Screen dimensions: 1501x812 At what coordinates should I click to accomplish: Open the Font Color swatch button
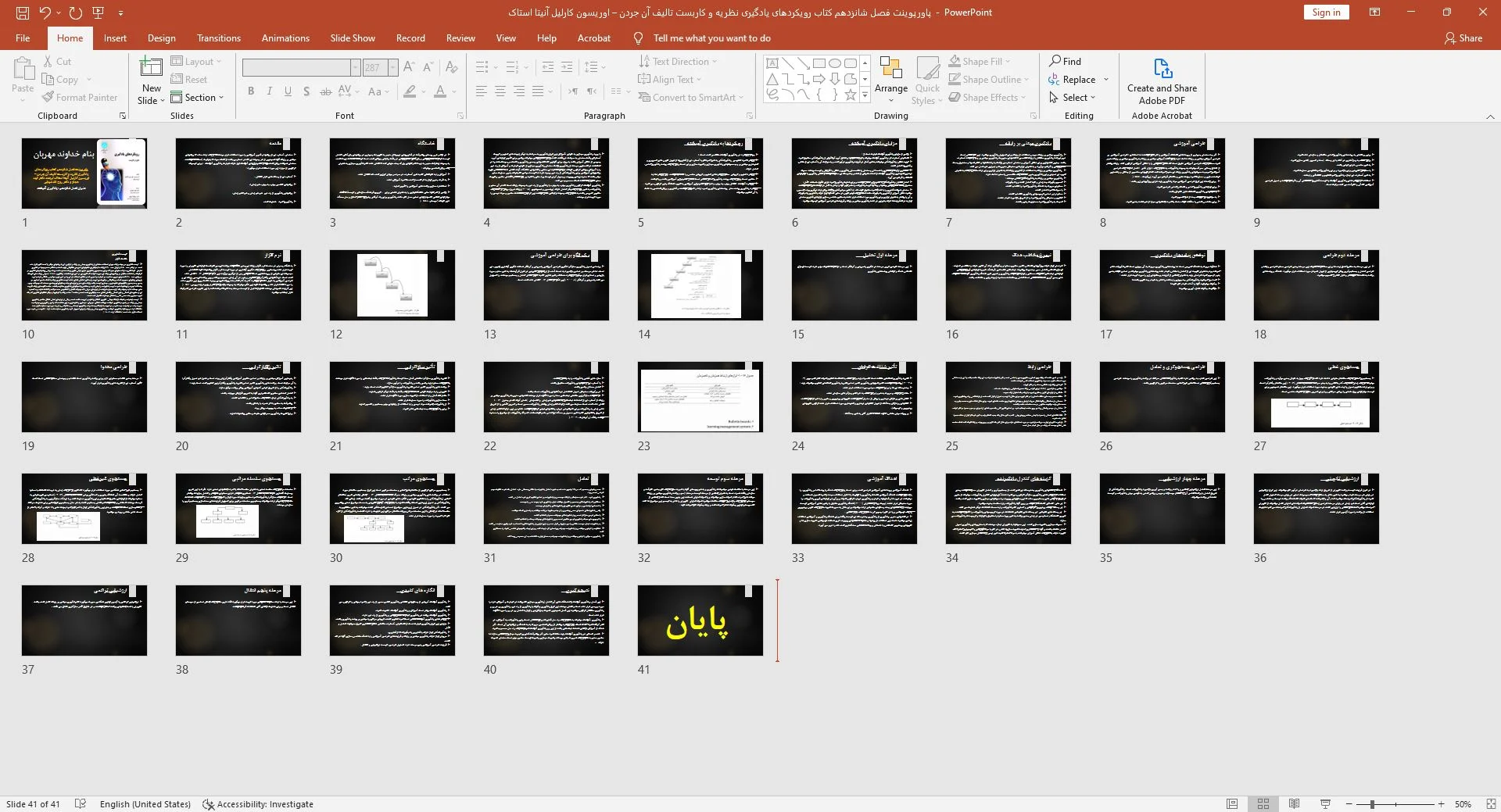pyautogui.click(x=440, y=91)
